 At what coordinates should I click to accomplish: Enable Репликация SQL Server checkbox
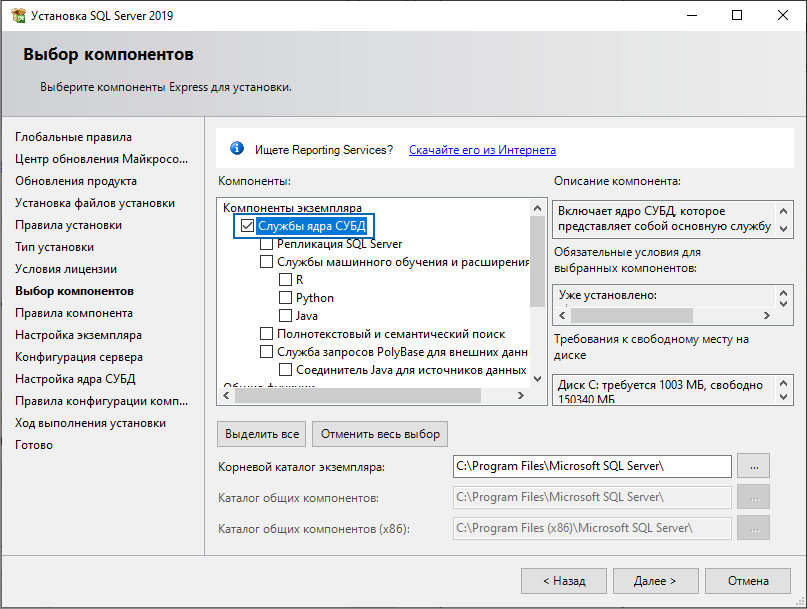(266, 243)
